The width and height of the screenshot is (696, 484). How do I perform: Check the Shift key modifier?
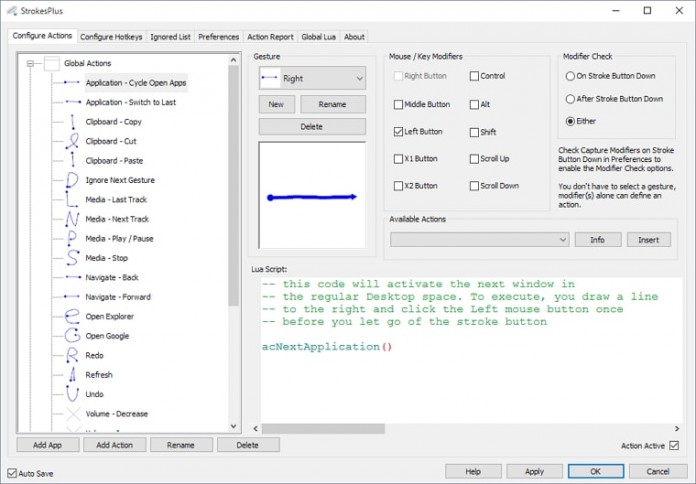474,132
